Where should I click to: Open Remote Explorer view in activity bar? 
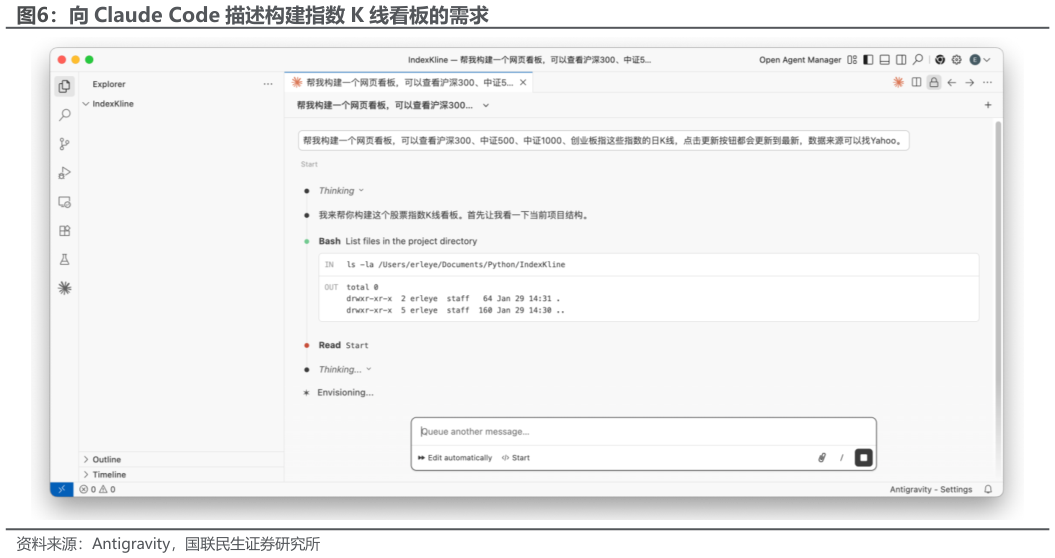pyautogui.click(x=65, y=202)
